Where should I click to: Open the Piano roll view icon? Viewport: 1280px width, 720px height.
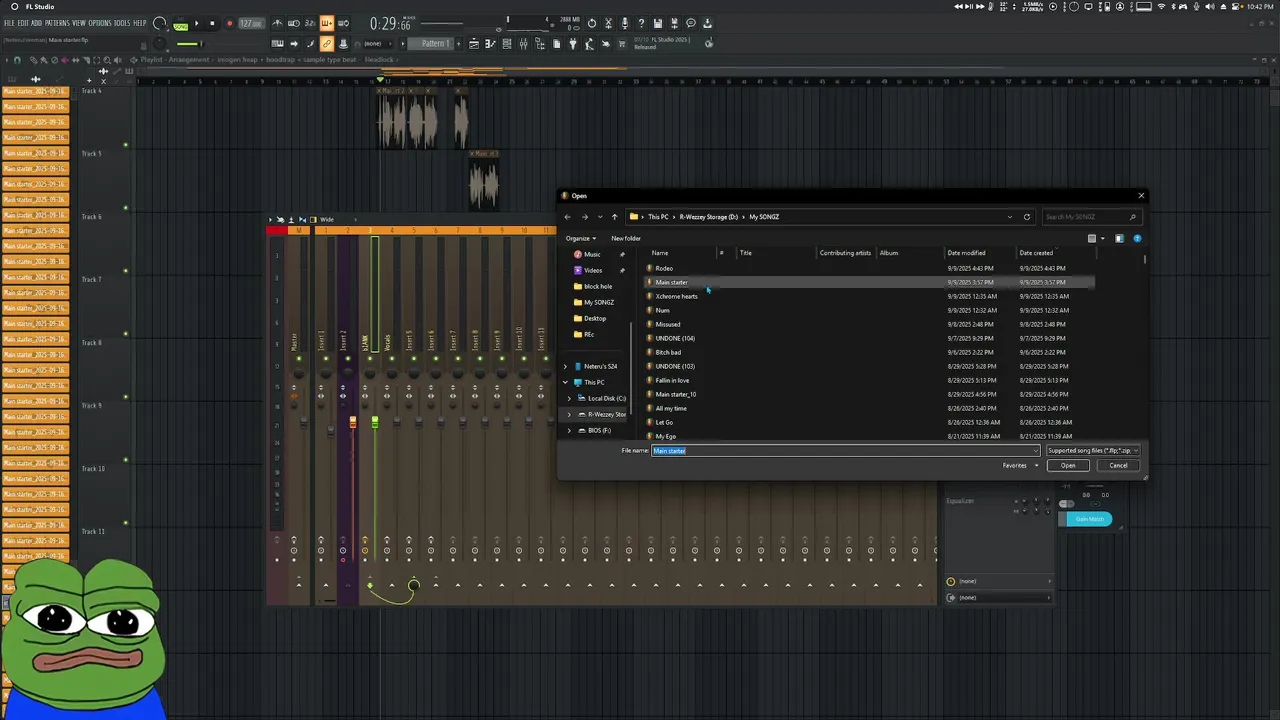pos(490,43)
